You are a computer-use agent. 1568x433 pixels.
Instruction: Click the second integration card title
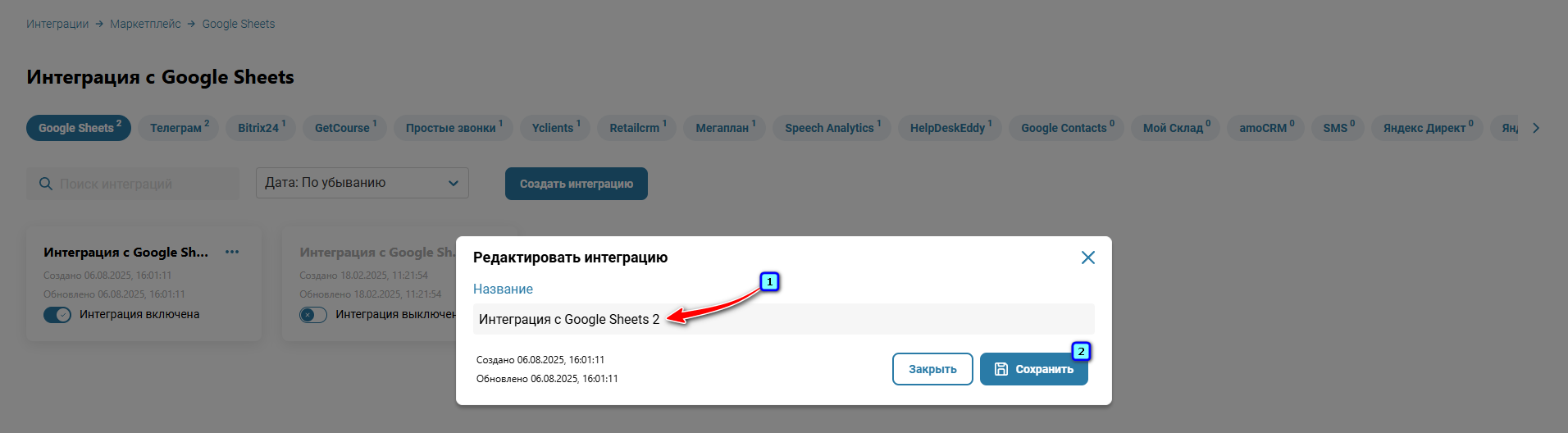[x=377, y=252]
